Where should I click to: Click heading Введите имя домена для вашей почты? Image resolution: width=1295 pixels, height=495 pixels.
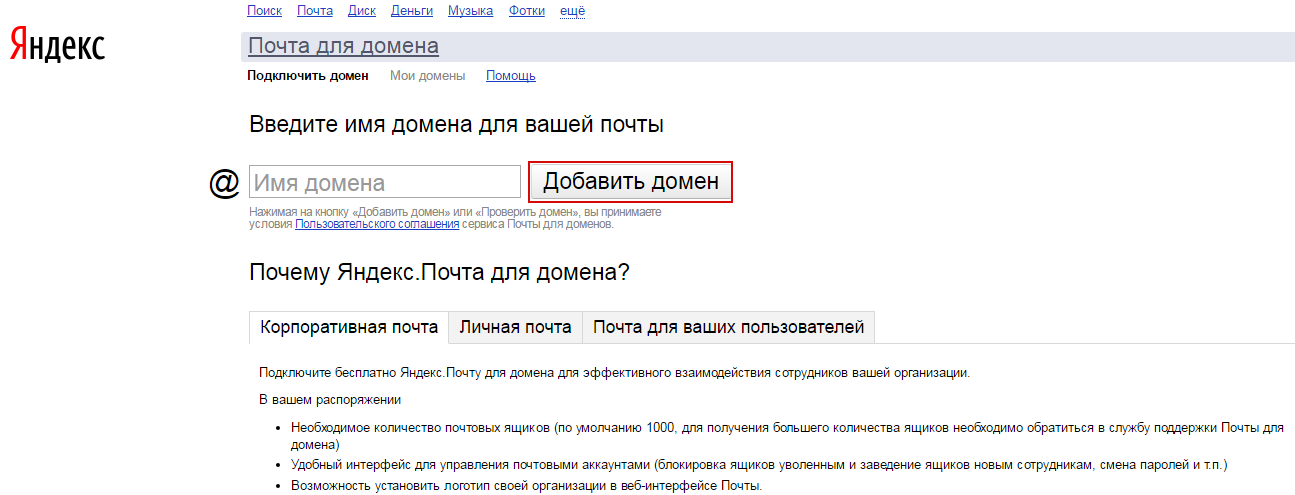456,126
